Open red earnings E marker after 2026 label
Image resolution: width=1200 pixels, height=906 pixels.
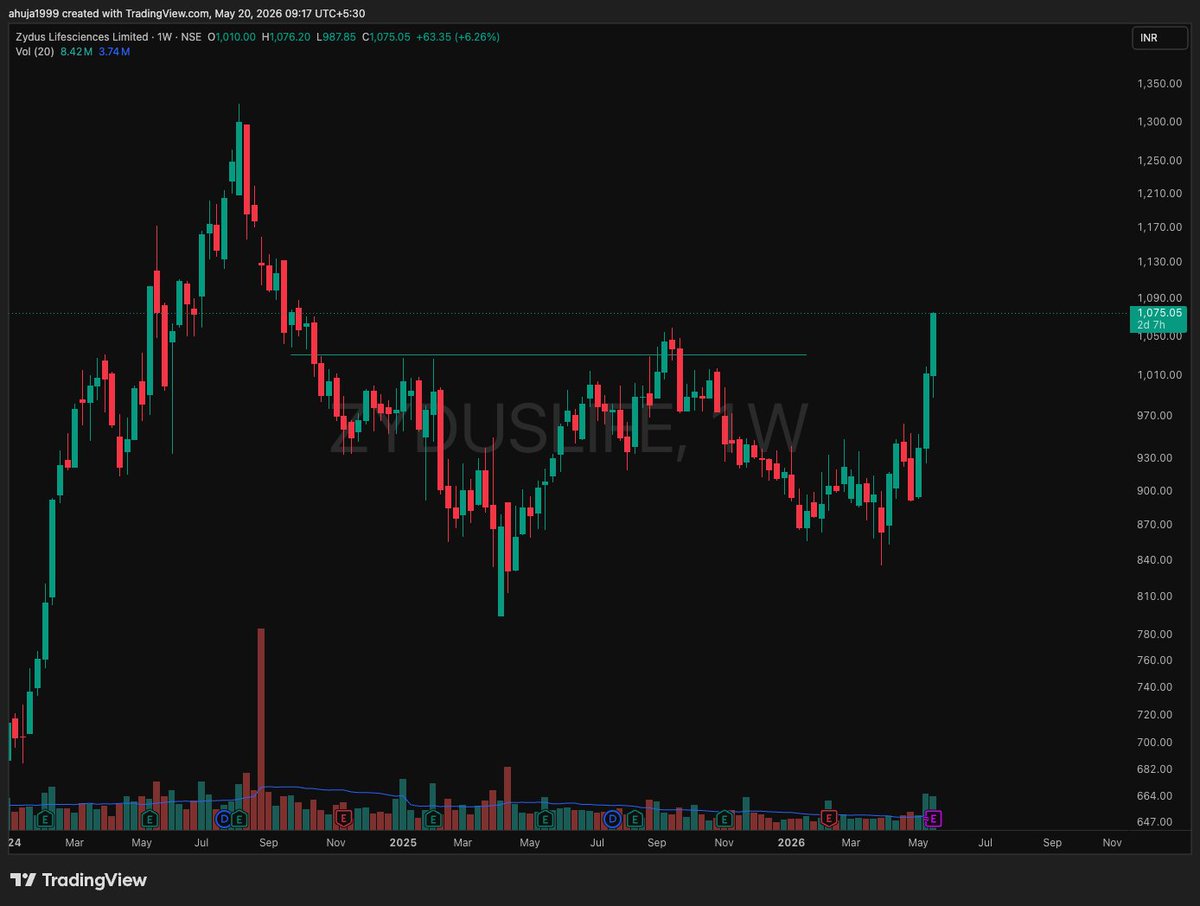point(828,819)
